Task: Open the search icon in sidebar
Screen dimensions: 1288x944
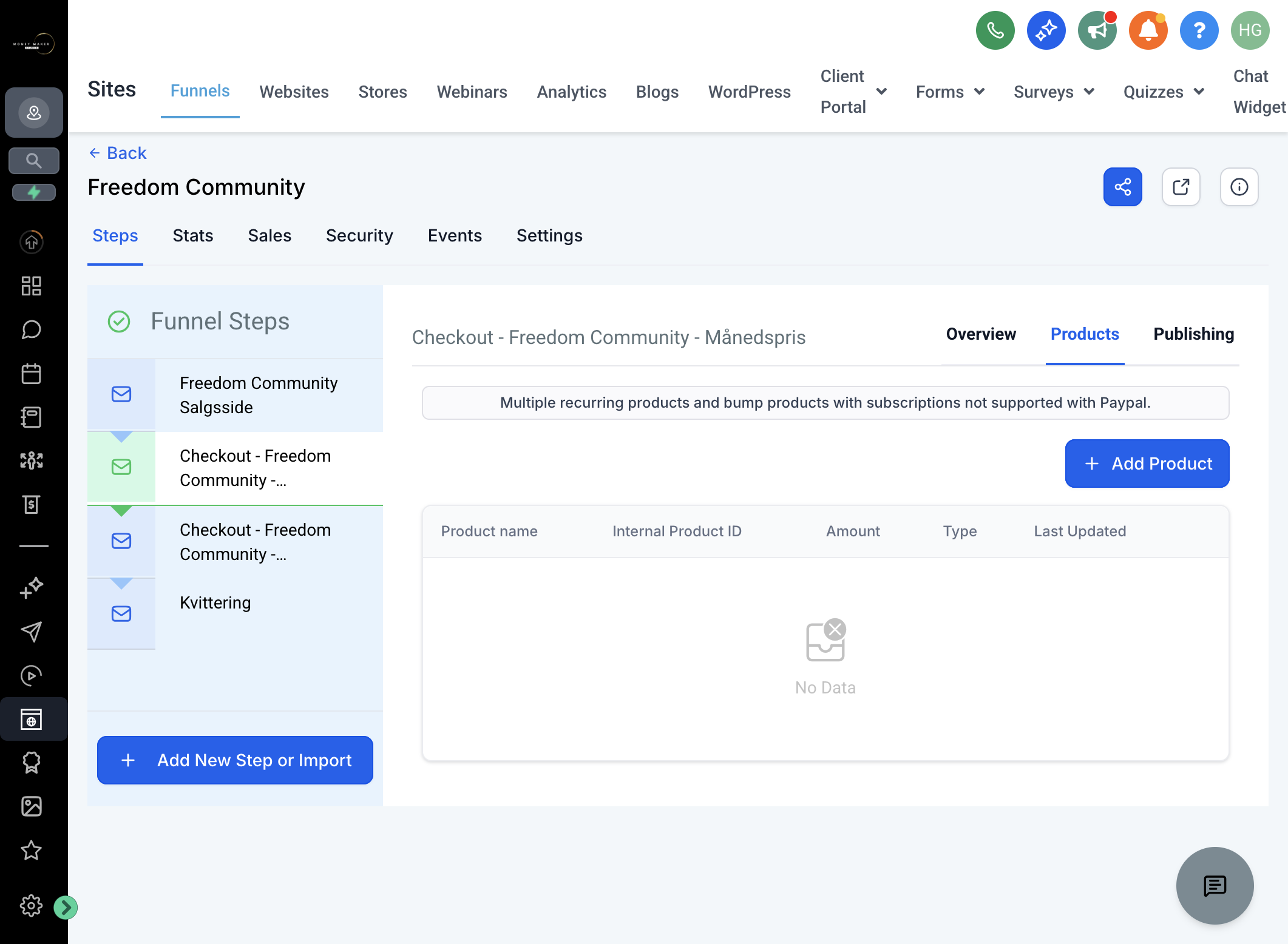Action: coord(34,161)
